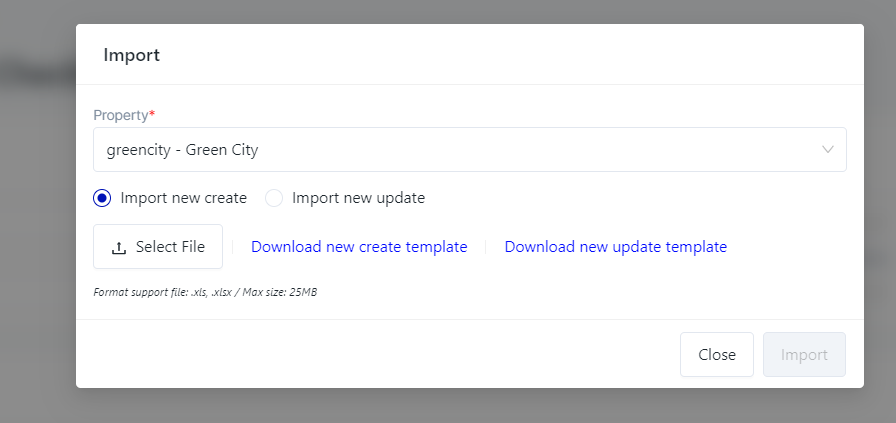Click the 'Format support file' hint text
The height and width of the screenshot is (423, 896).
tap(205, 293)
